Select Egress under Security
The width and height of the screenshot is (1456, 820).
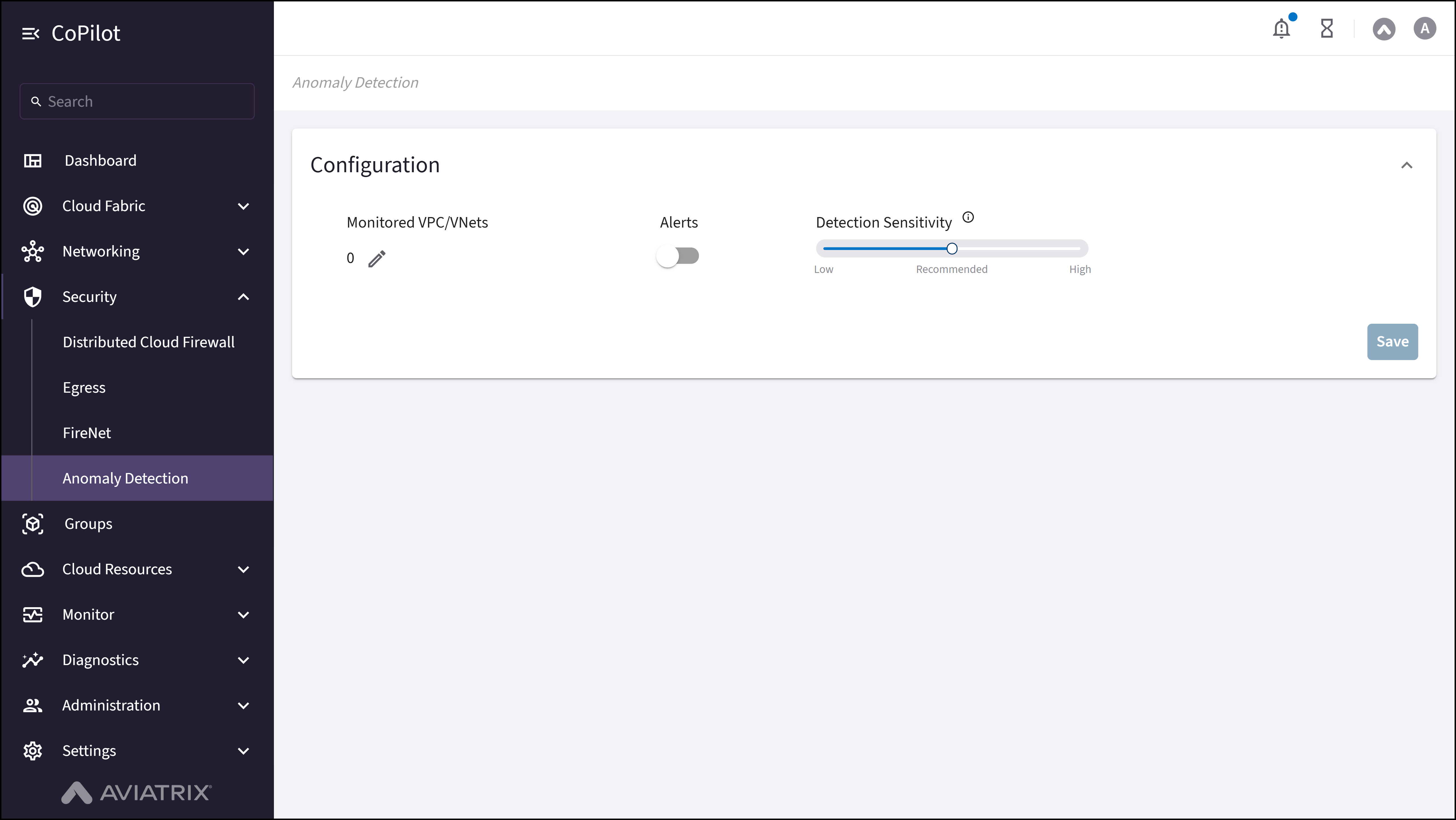(84, 387)
